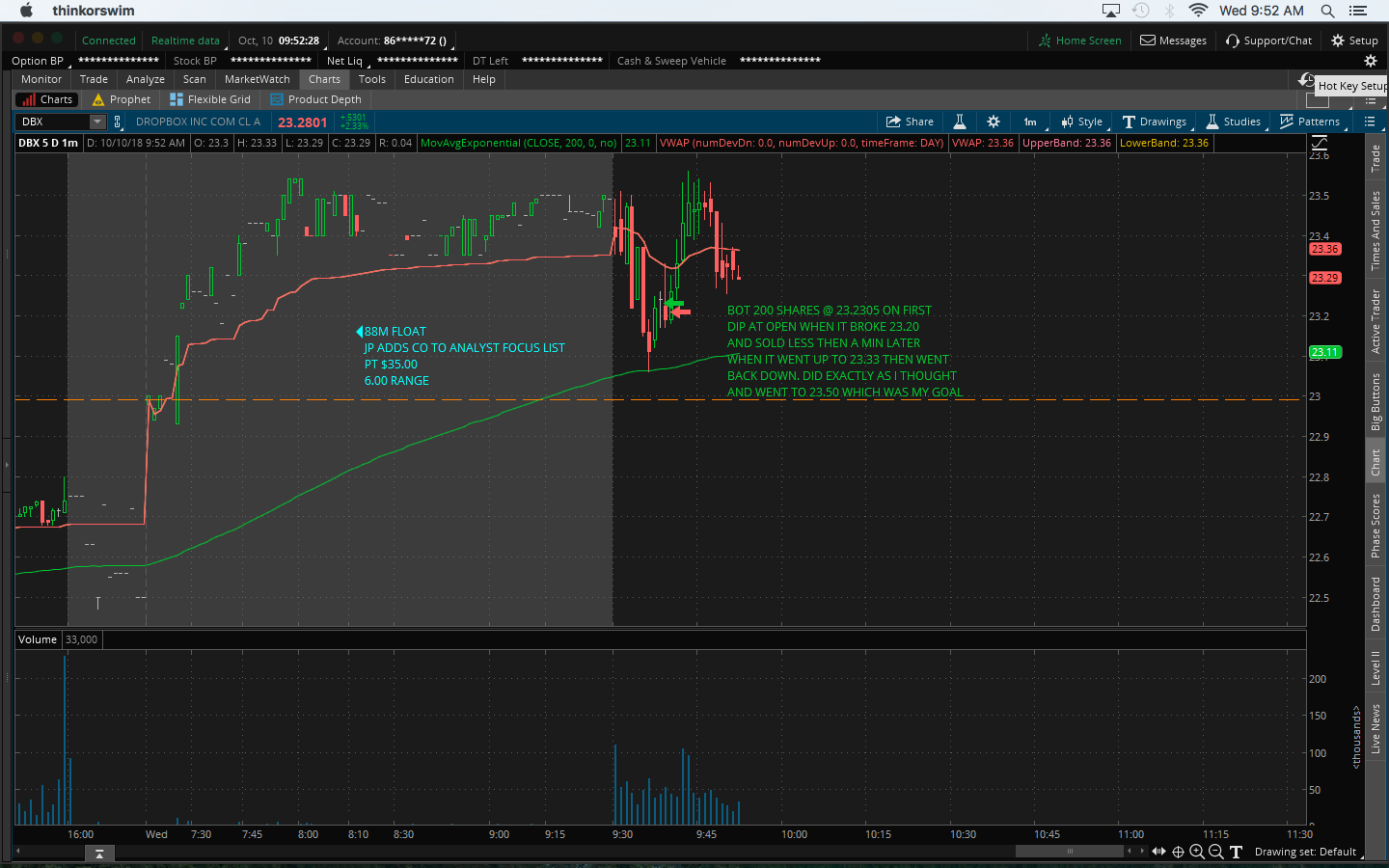1389x868 pixels.
Task: Open Product Depth icon
Action: [x=277, y=99]
